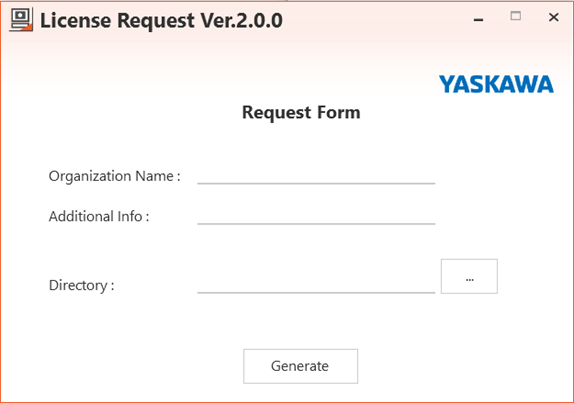Focus the Directory path text field
Image resolution: width=574 pixels, height=403 pixels.
click(x=316, y=285)
